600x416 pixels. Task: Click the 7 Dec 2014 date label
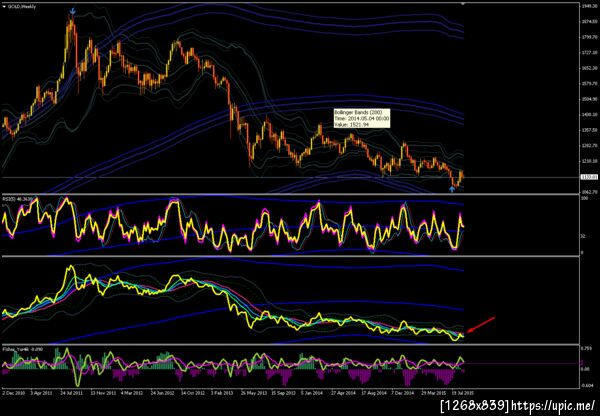[402, 393]
